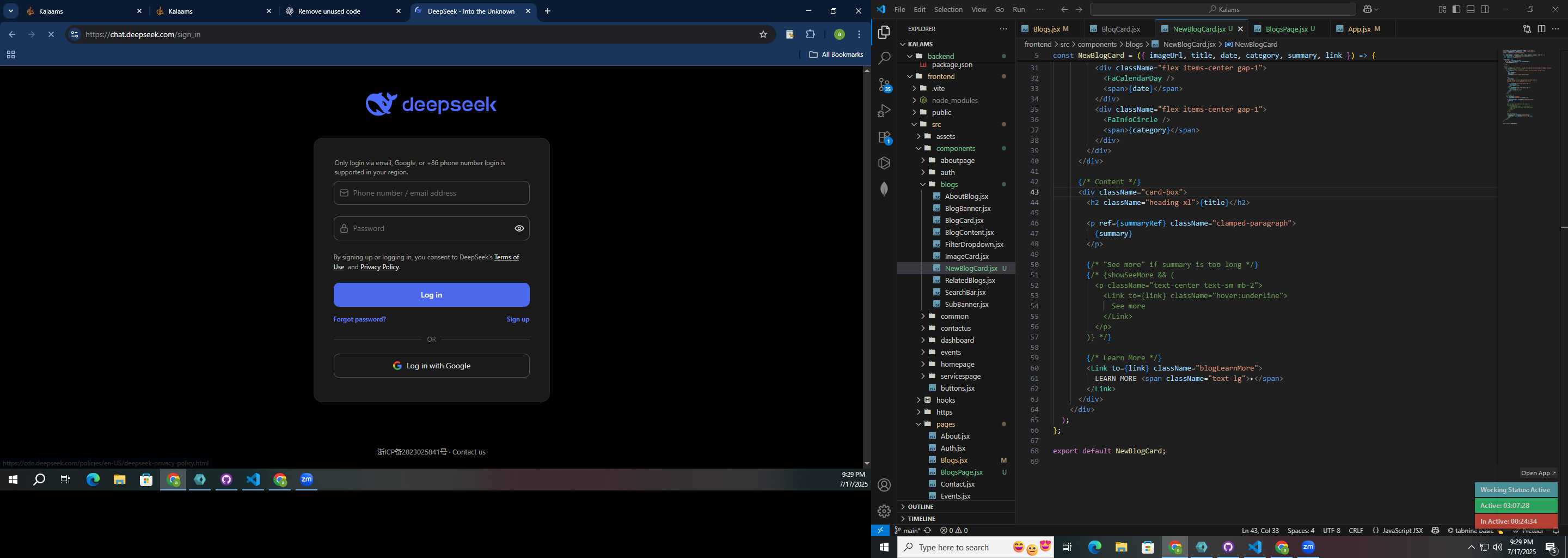
Task: Open Contact us footer link
Action: tap(469, 452)
